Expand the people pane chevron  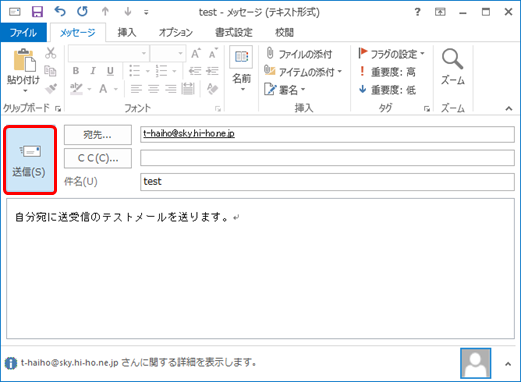[508, 364]
